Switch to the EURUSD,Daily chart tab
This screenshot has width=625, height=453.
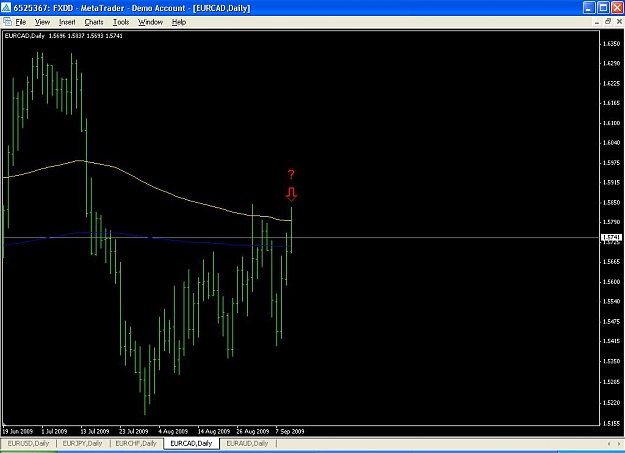28,443
